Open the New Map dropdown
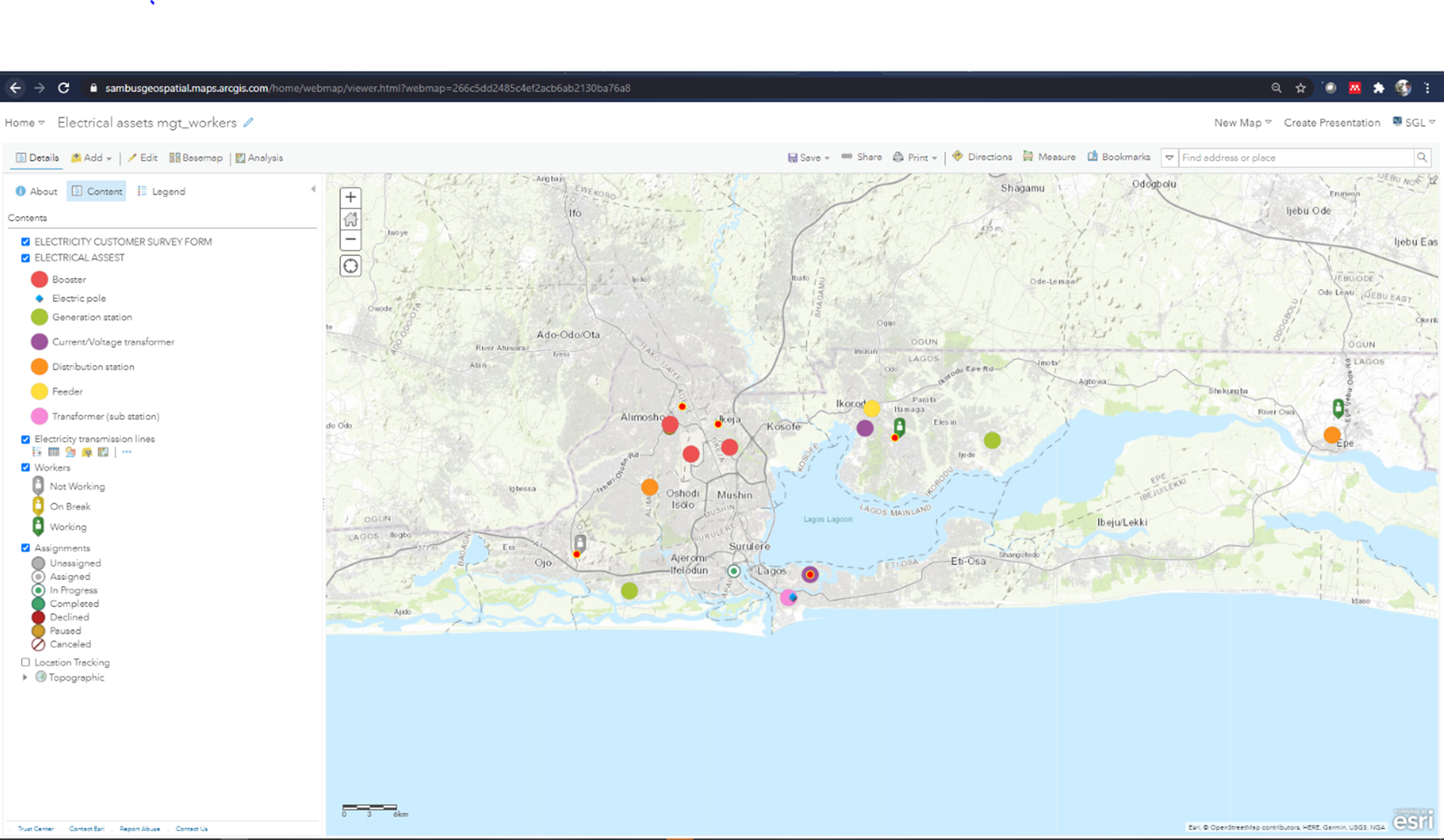The width and height of the screenshot is (1444, 840). [x=1242, y=122]
